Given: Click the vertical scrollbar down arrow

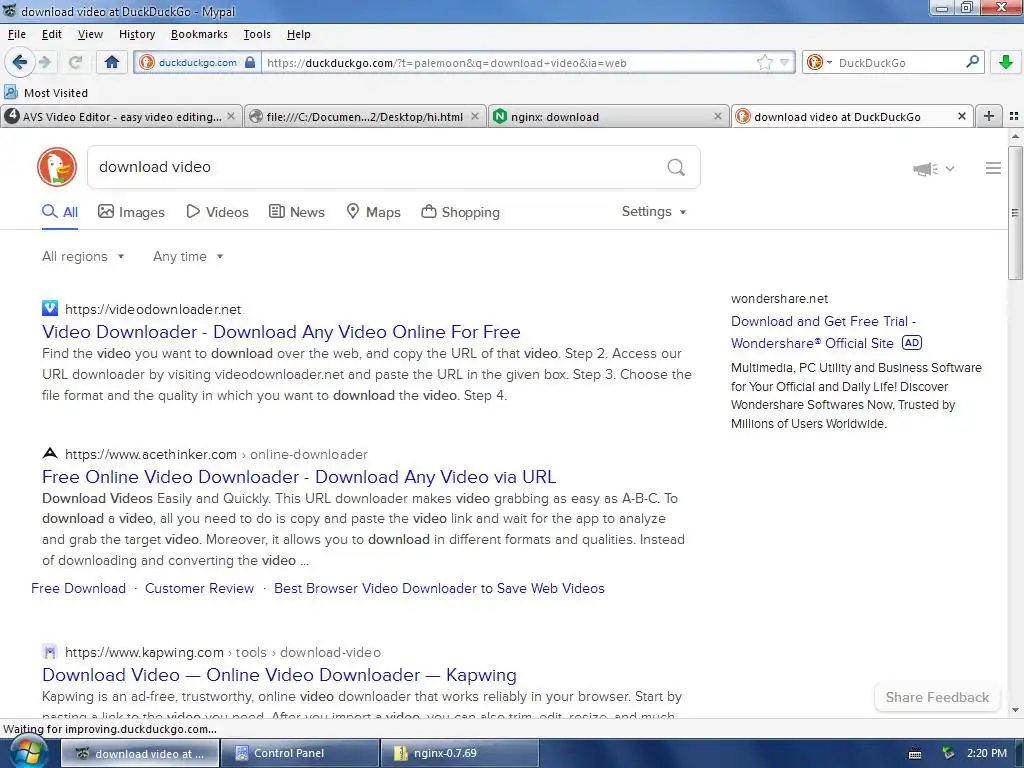Looking at the screenshot, I should tap(1015, 710).
